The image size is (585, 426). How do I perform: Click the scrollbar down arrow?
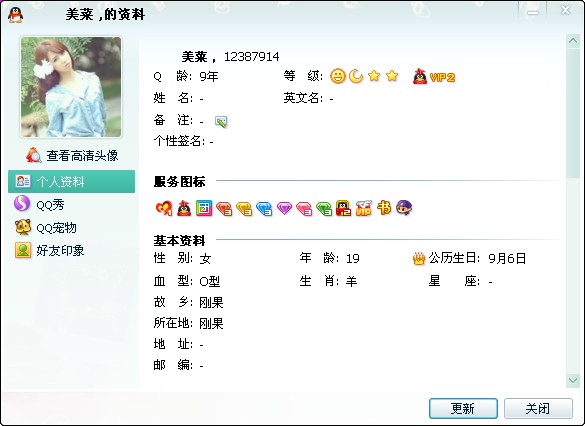point(573,380)
